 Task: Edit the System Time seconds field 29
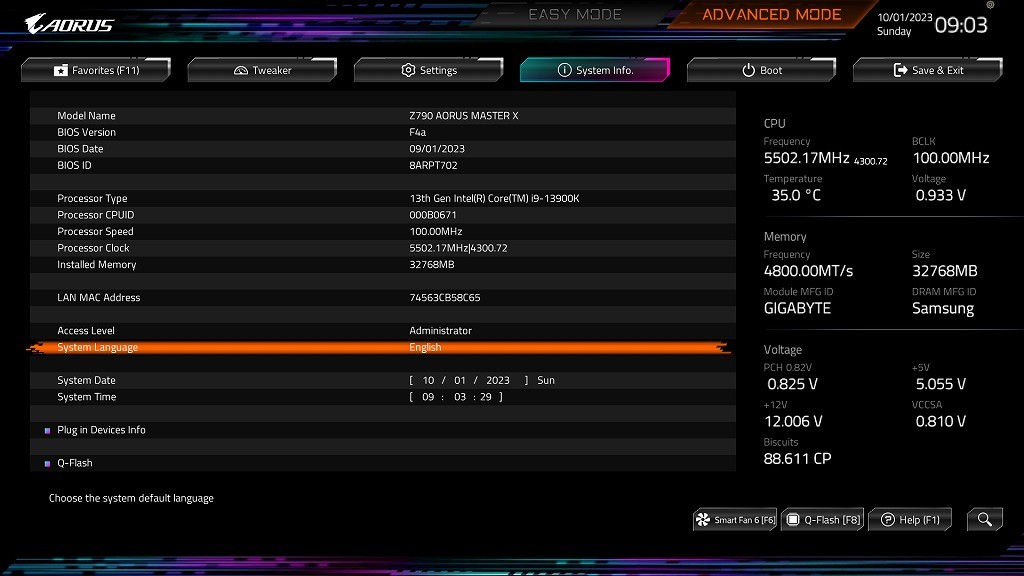tap(486, 397)
